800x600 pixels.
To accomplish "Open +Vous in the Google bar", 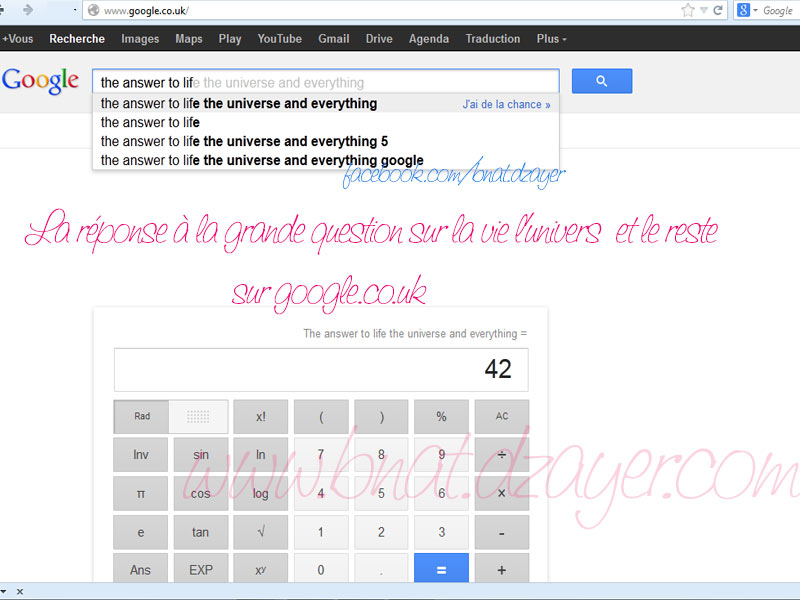I will (17, 39).
